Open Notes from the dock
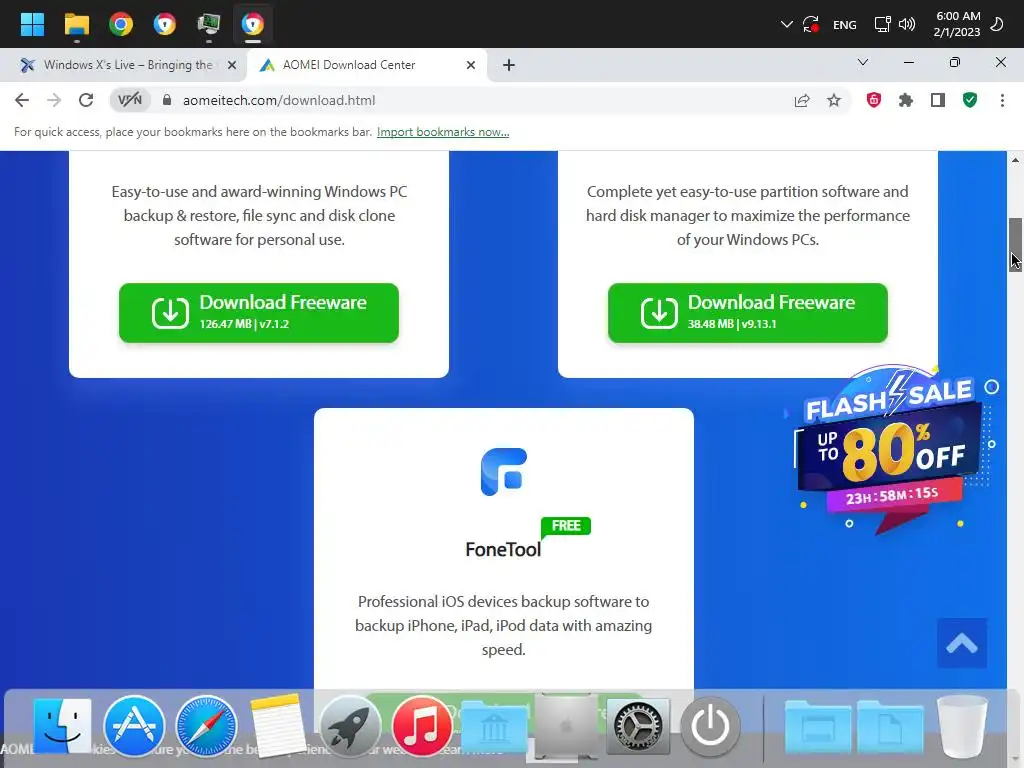Screen dimensions: 1024x768 pyautogui.click(x=277, y=726)
